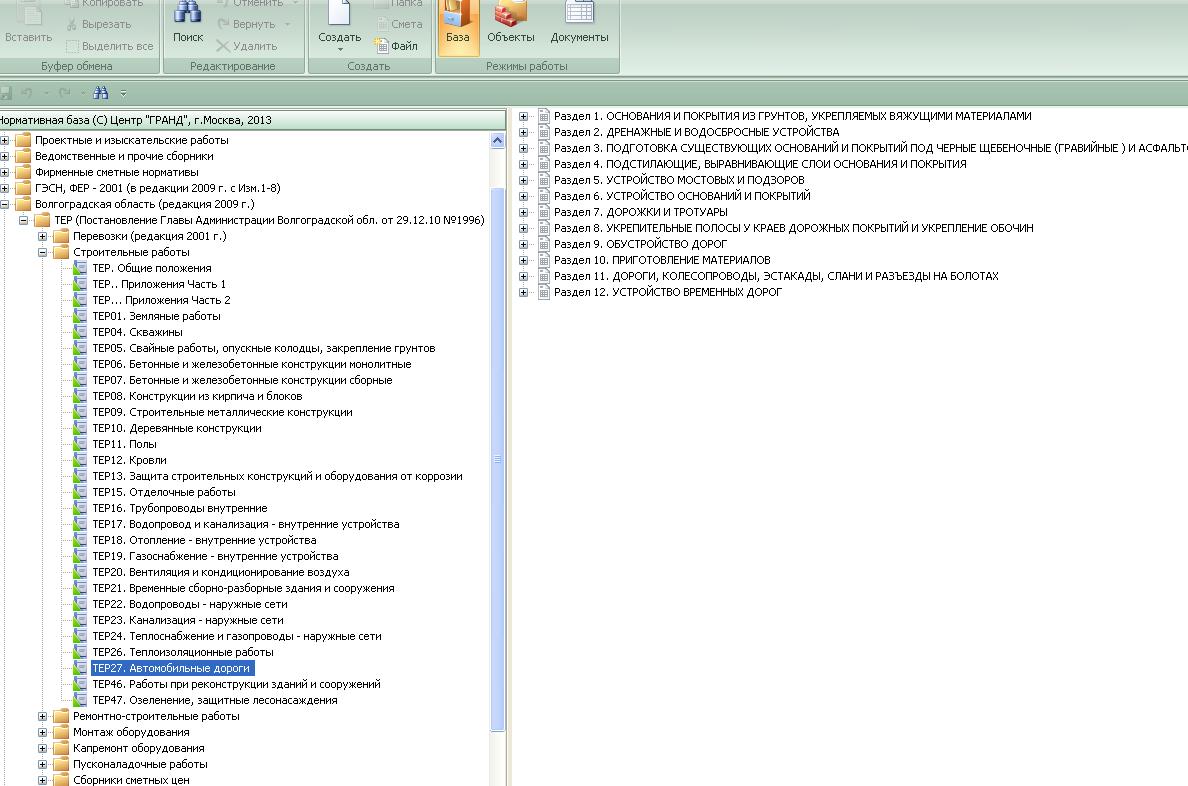Open Раздел 7. Дорожки и тротуары

[x=640, y=212]
